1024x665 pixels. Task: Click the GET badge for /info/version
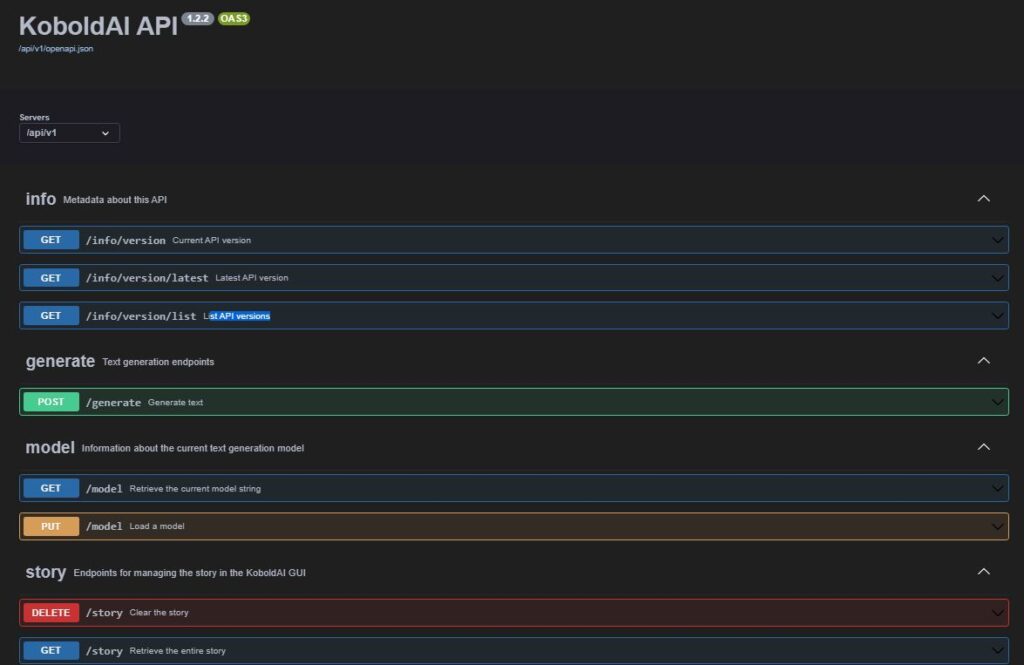pos(51,240)
